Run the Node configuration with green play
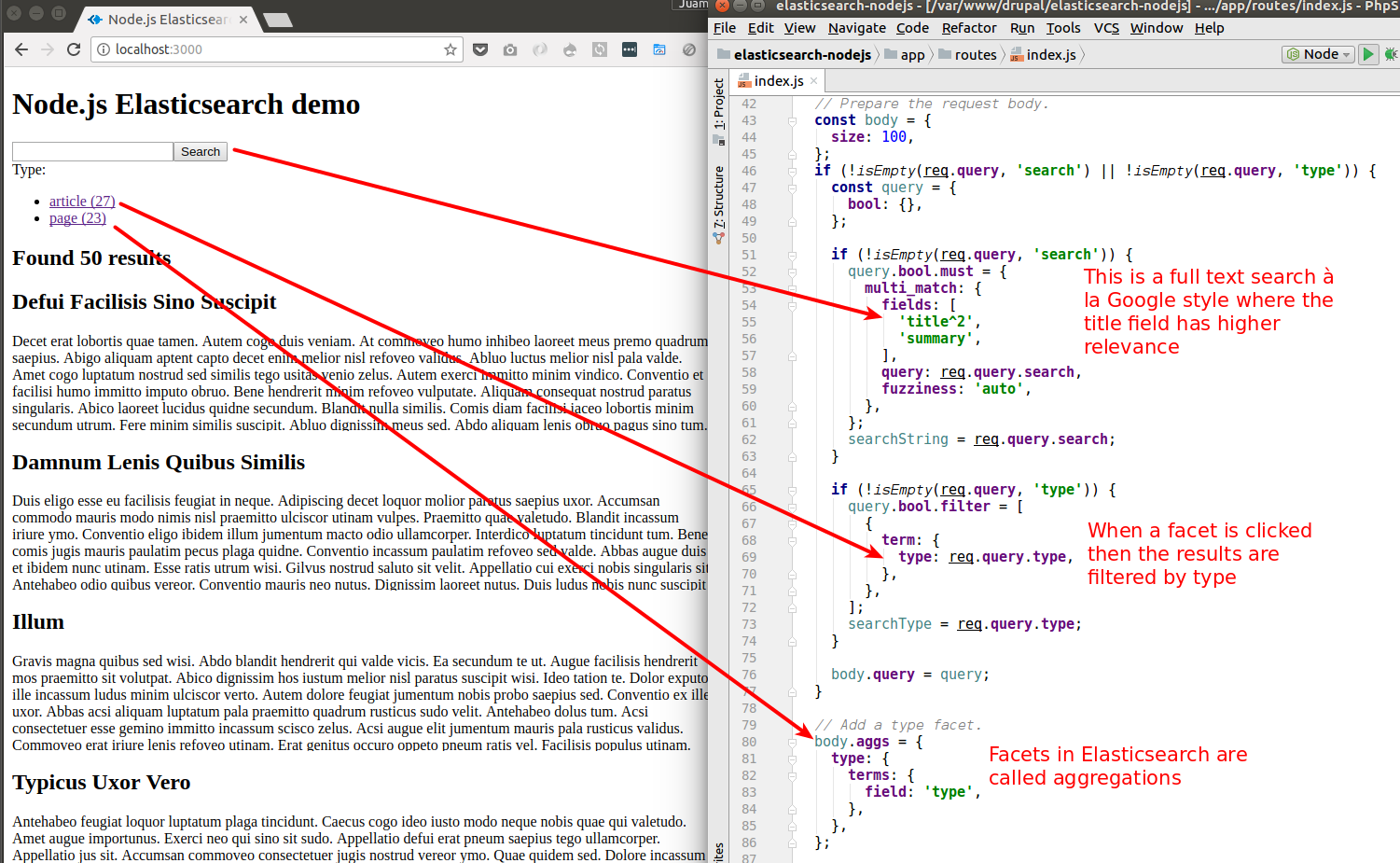1400x863 pixels. pos(1367,54)
